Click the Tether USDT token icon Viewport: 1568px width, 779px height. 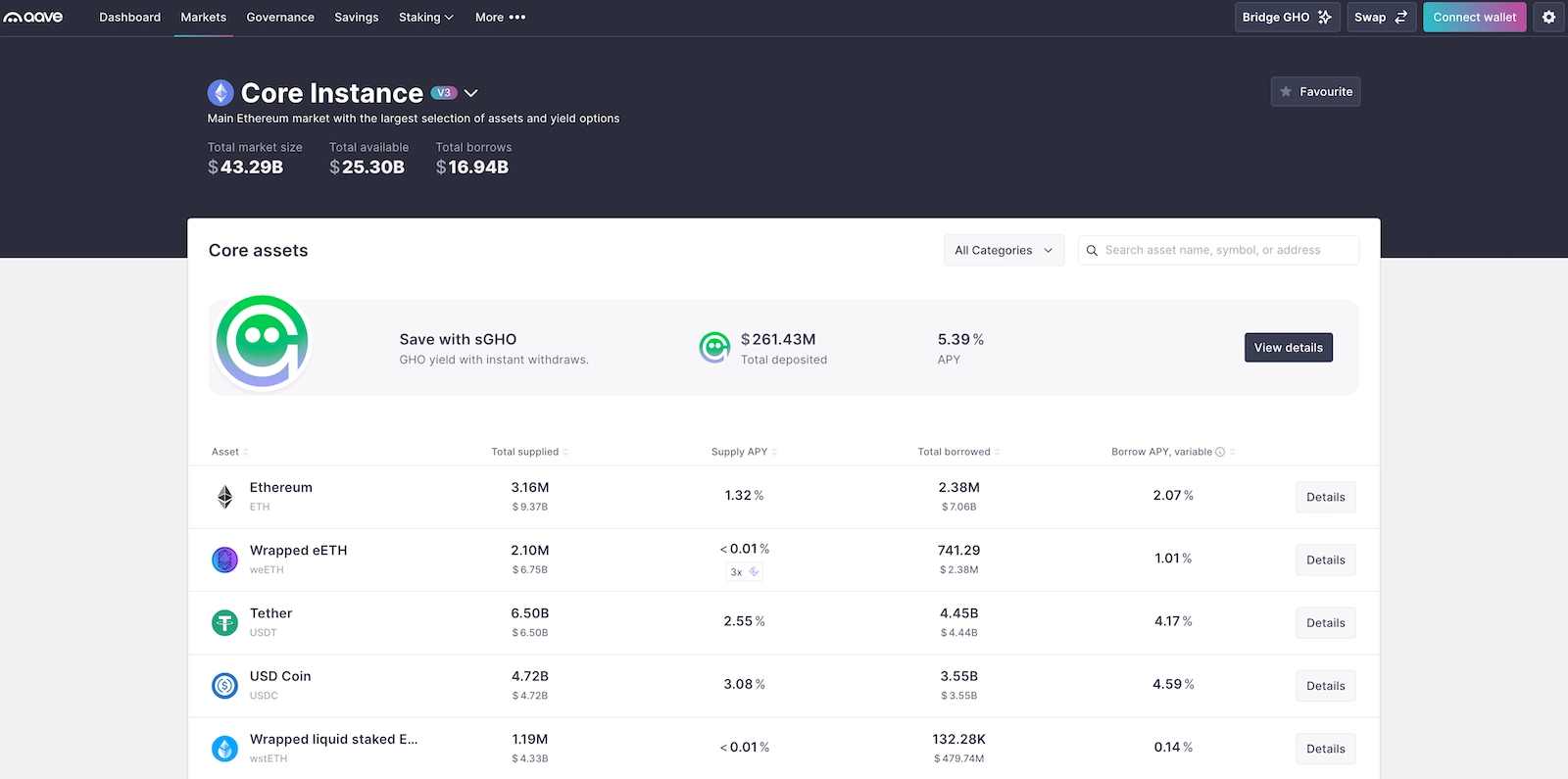tap(224, 622)
